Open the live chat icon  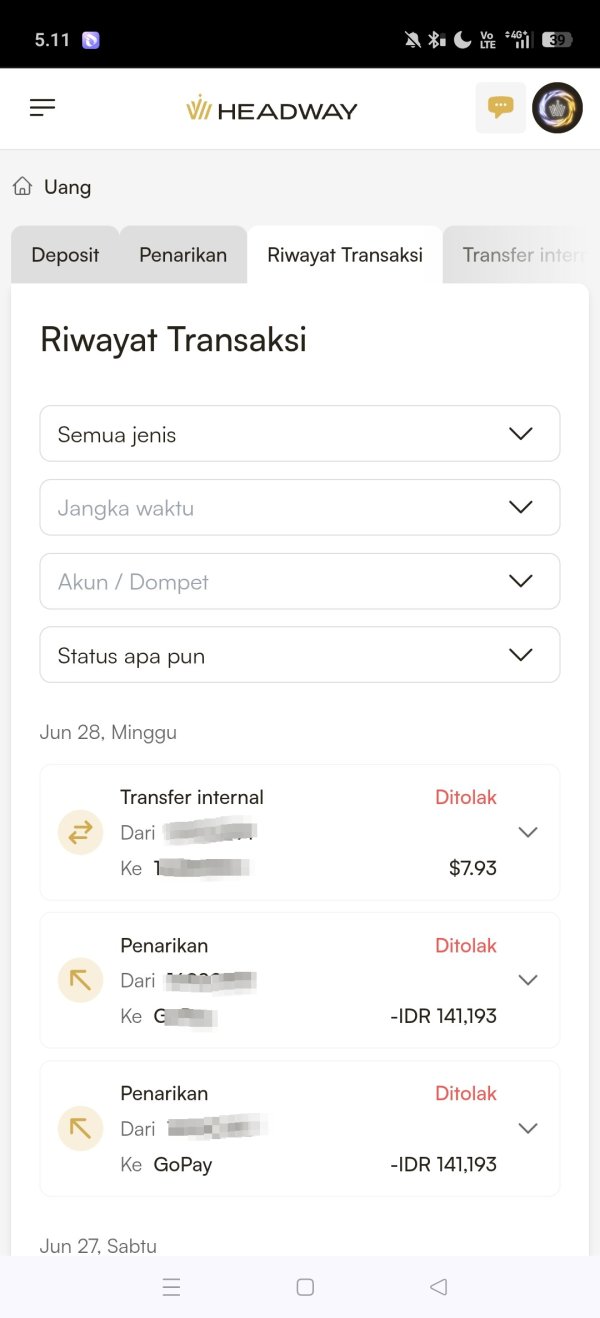point(500,108)
